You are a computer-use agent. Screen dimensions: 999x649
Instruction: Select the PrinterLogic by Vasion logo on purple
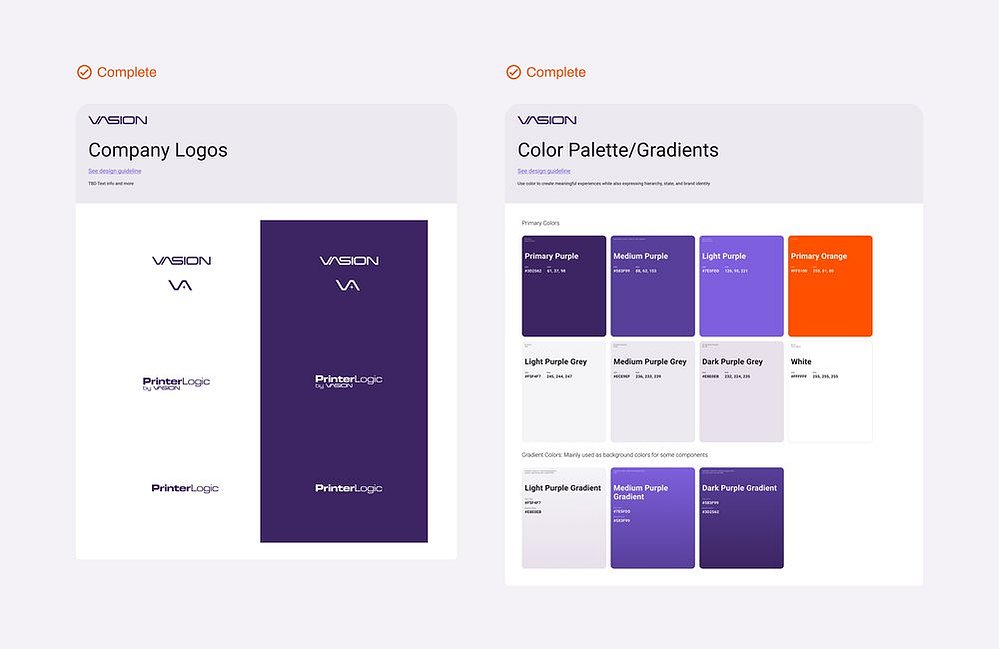pyautogui.click(x=349, y=381)
